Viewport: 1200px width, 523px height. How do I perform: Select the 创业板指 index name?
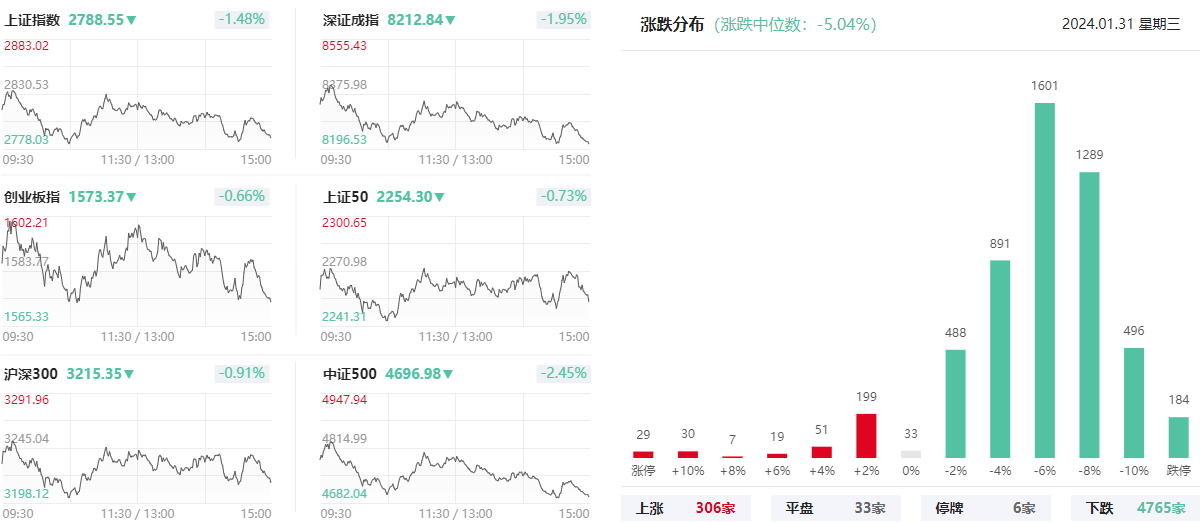pos(32,197)
